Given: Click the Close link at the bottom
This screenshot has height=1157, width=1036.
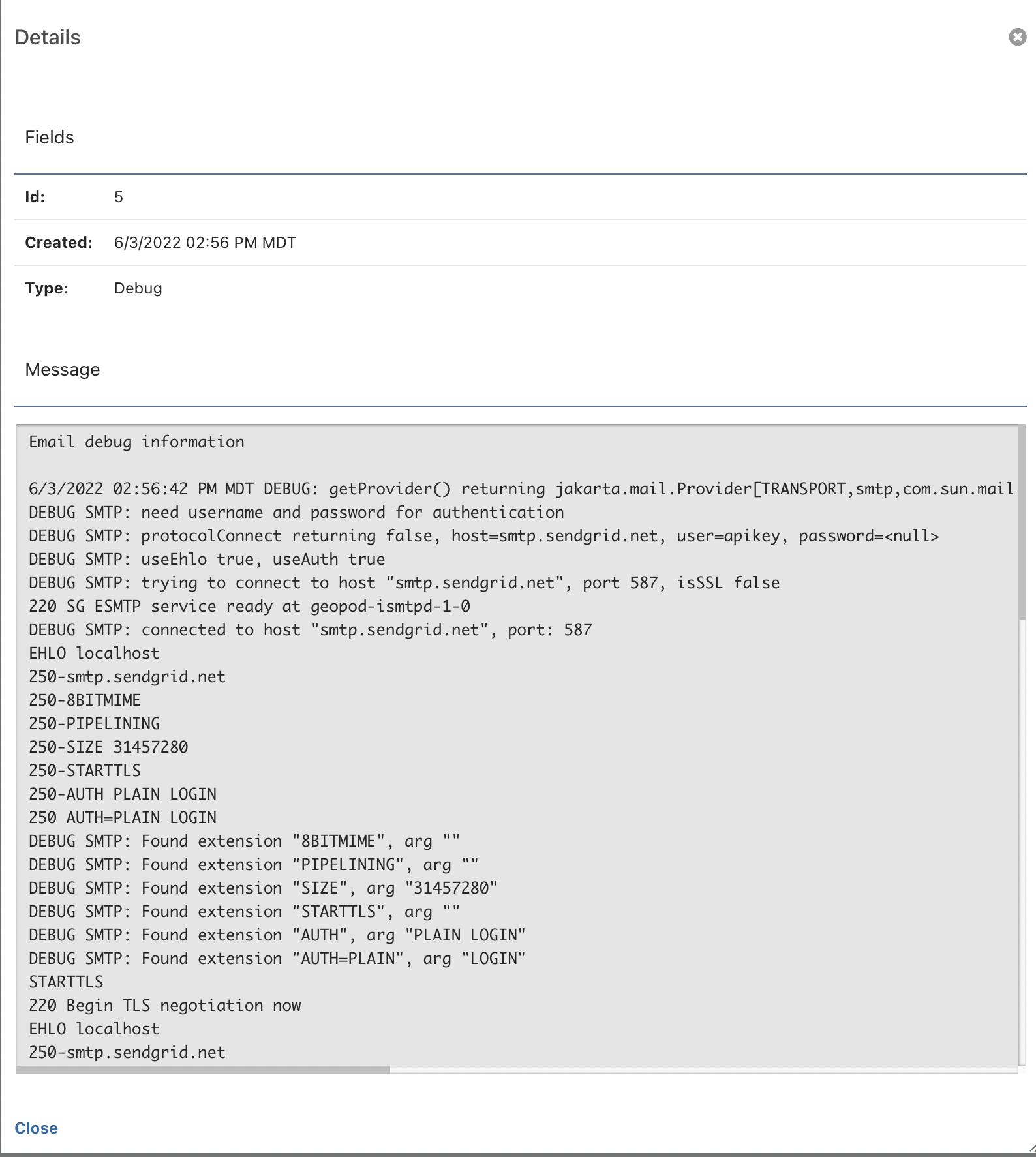Looking at the screenshot, I should point(37,1128).
